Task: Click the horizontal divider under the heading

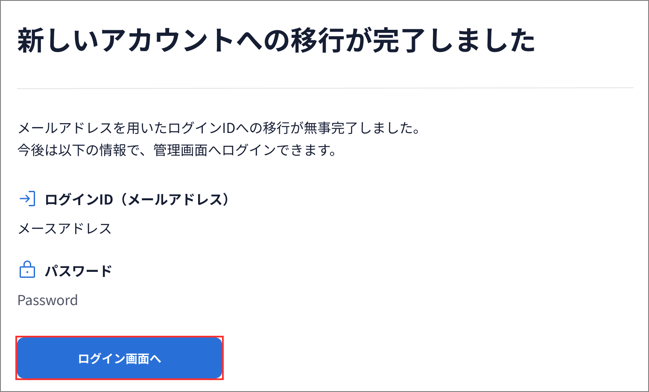Action: [325, 88]
